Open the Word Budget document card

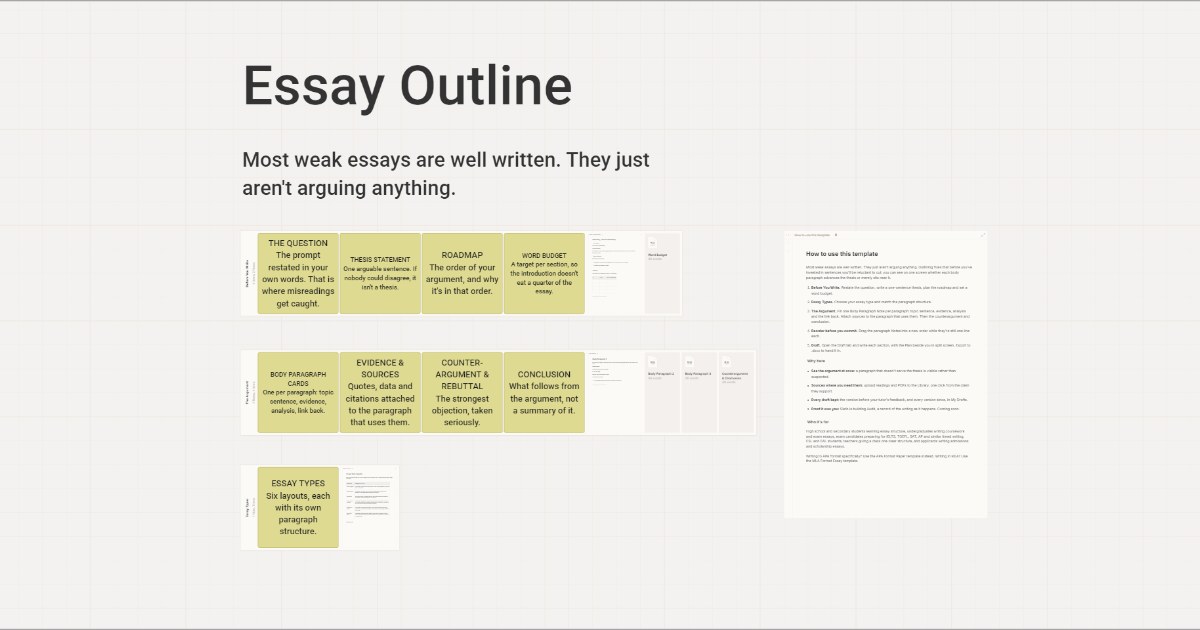(x=661, y=273)
